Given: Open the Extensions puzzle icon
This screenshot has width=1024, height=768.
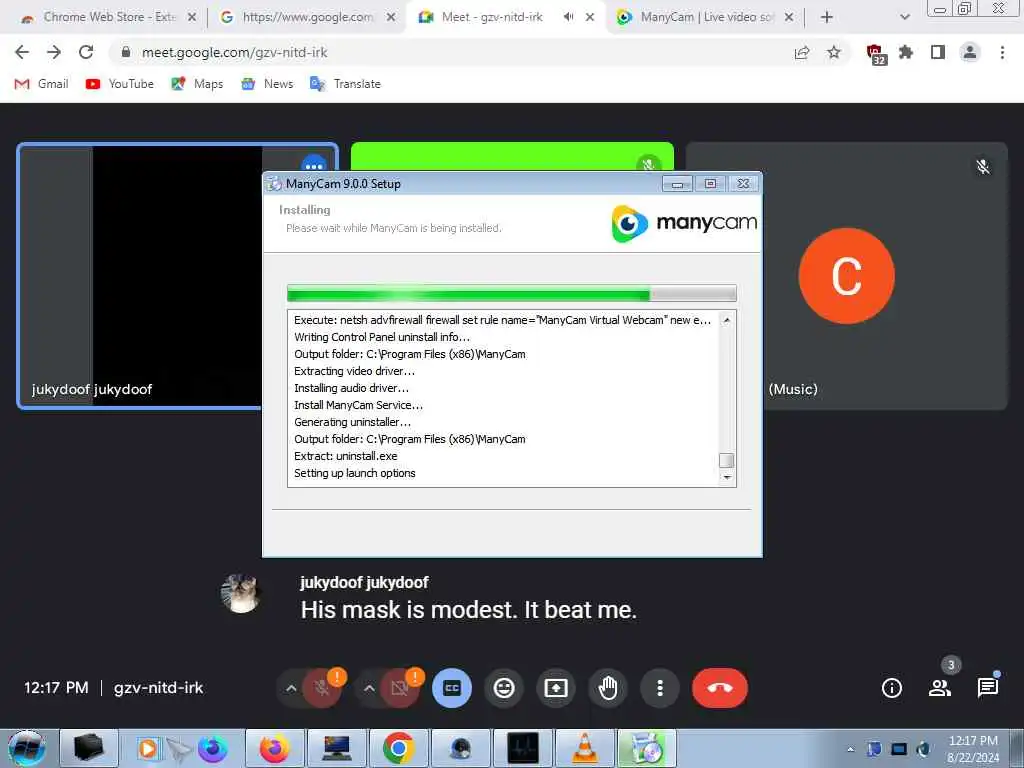Looking at the screenshot, I should point(906,52).
